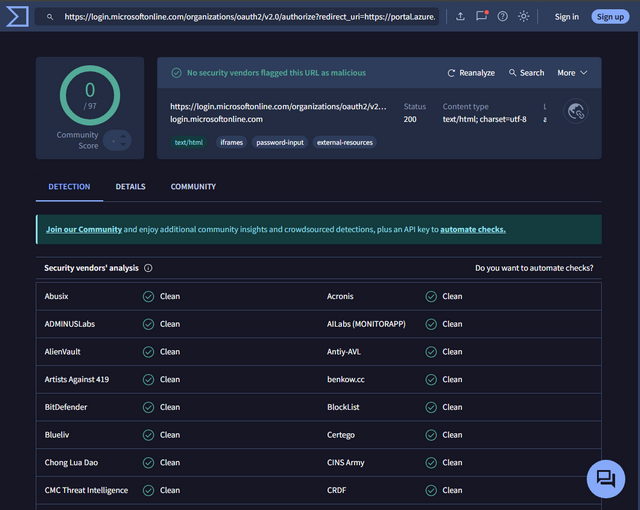Click the info icon beside Security vendors' analysis

click(x=148, y=268)
